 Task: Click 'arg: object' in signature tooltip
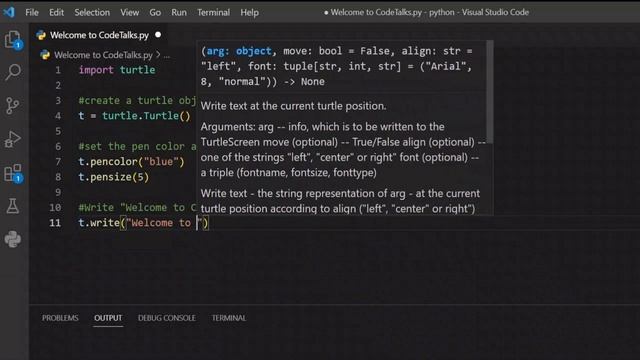click(239, 51)
